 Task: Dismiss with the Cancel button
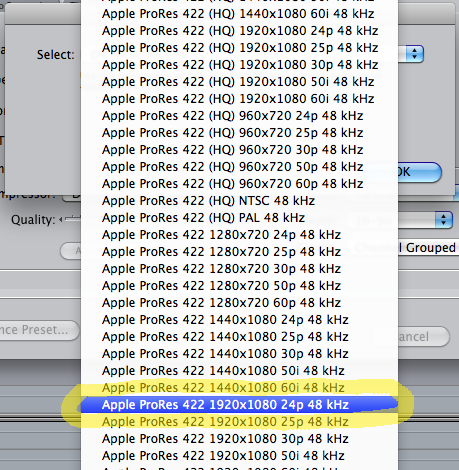point(423,336)
